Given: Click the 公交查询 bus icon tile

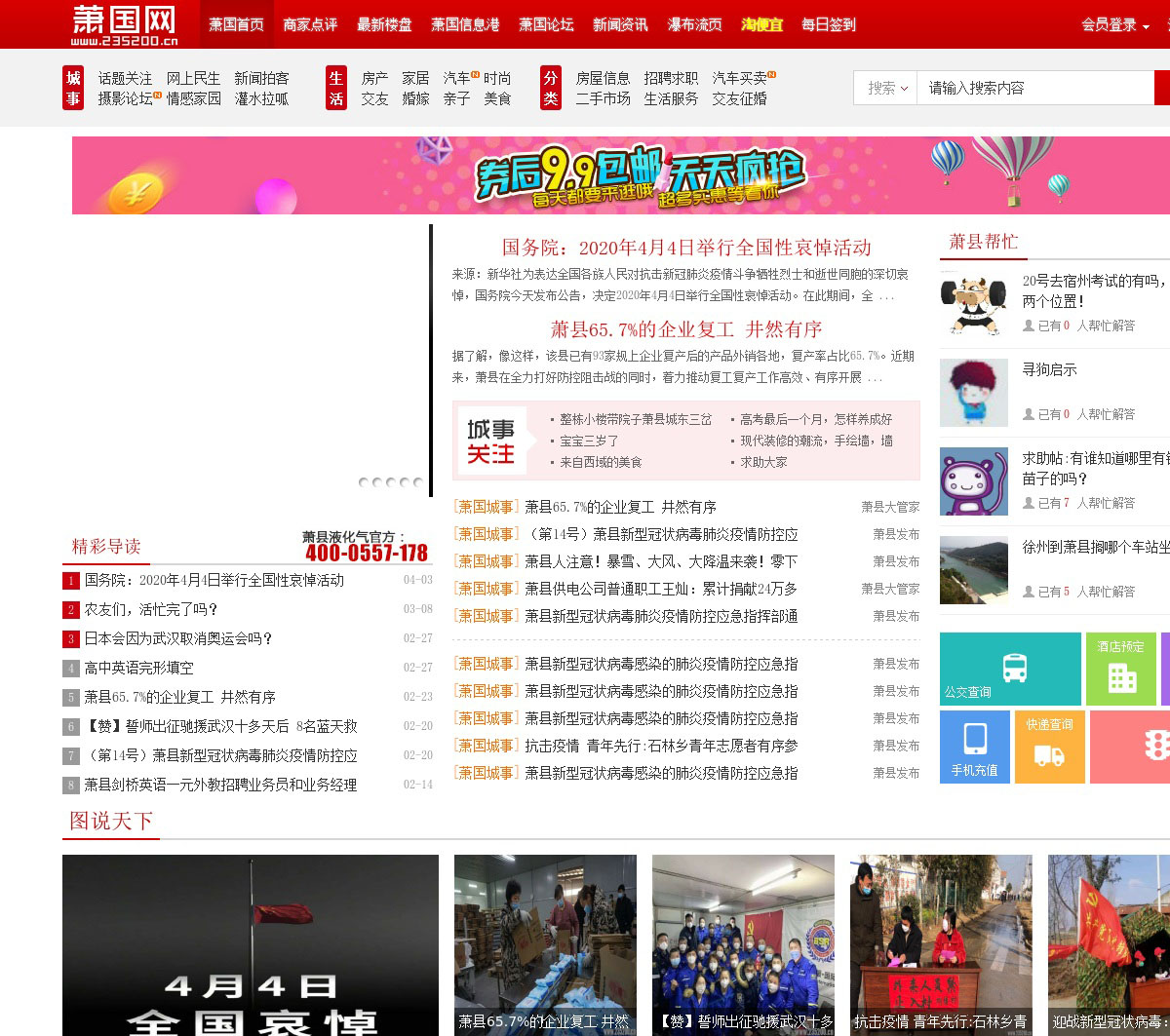Looking at the screenshot, I should click(x=1010, y=669).
